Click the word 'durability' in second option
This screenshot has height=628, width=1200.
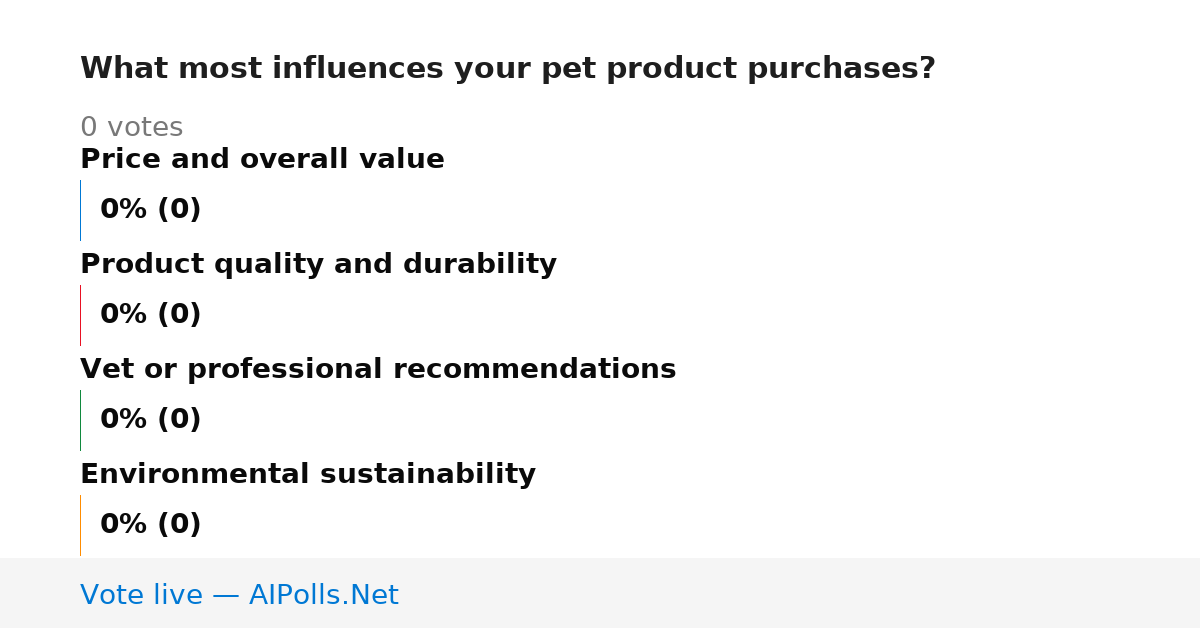pyautogui.click(x=480, y=264)
